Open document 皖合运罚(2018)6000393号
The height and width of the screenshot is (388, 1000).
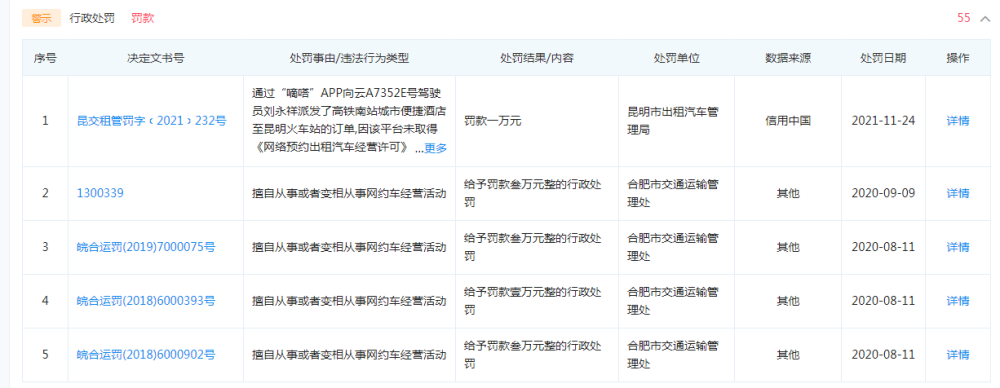[x=146, y=301]
